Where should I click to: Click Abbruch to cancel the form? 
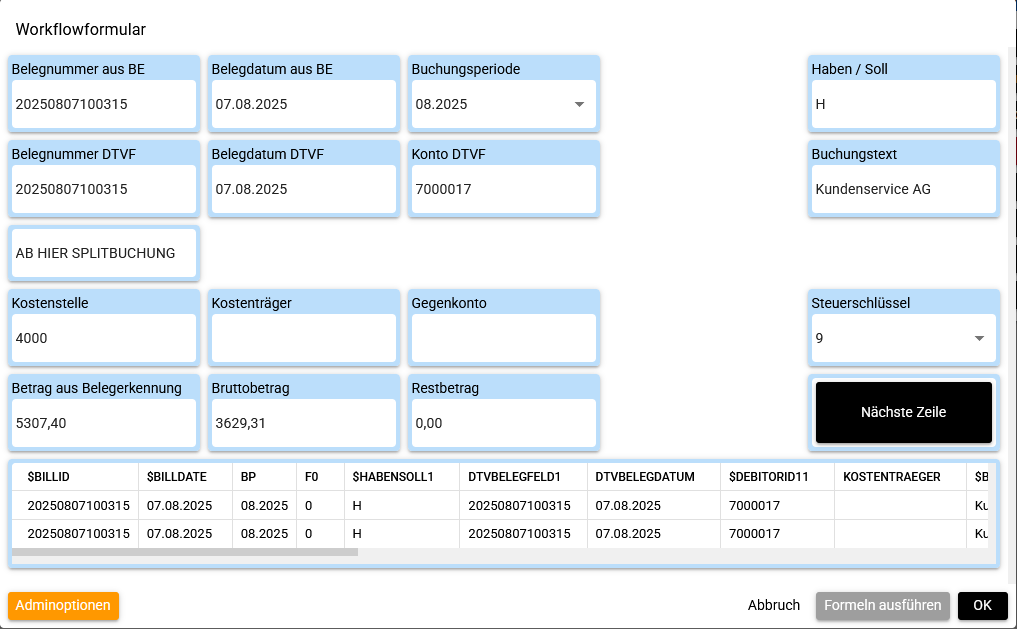(x=773, y=605)
